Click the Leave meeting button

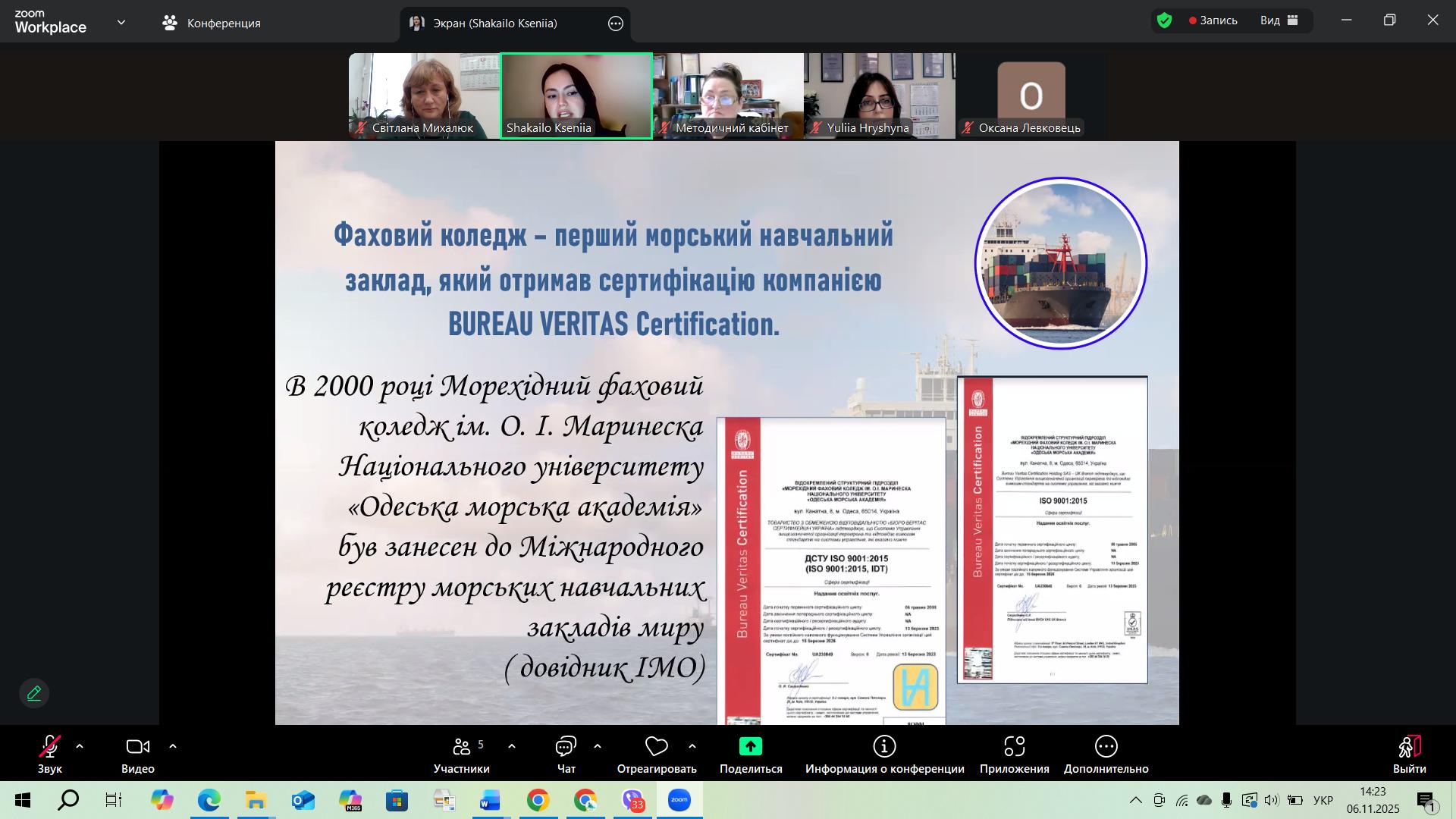tap(1409, 747)
